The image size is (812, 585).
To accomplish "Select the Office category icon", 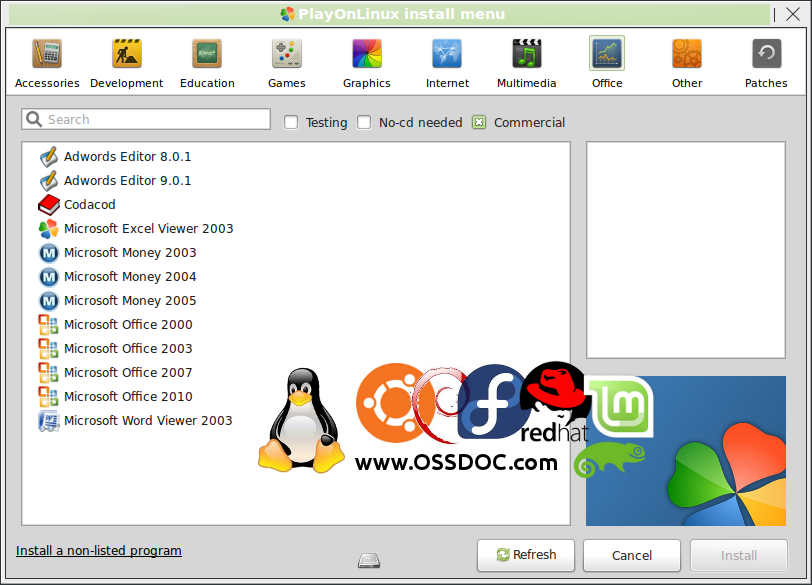I will tap(607, 53).
